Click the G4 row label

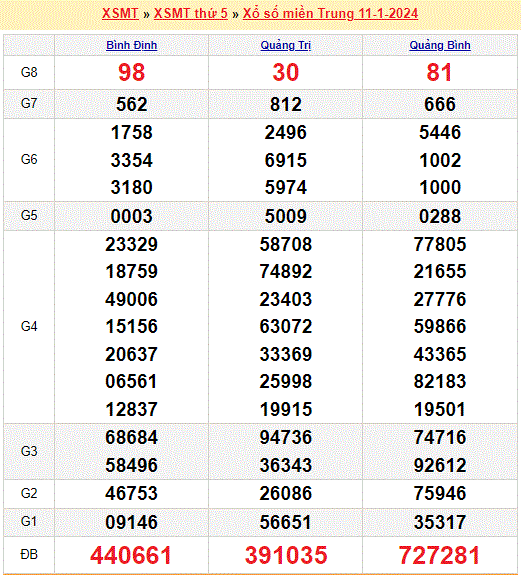pos(29,326)
